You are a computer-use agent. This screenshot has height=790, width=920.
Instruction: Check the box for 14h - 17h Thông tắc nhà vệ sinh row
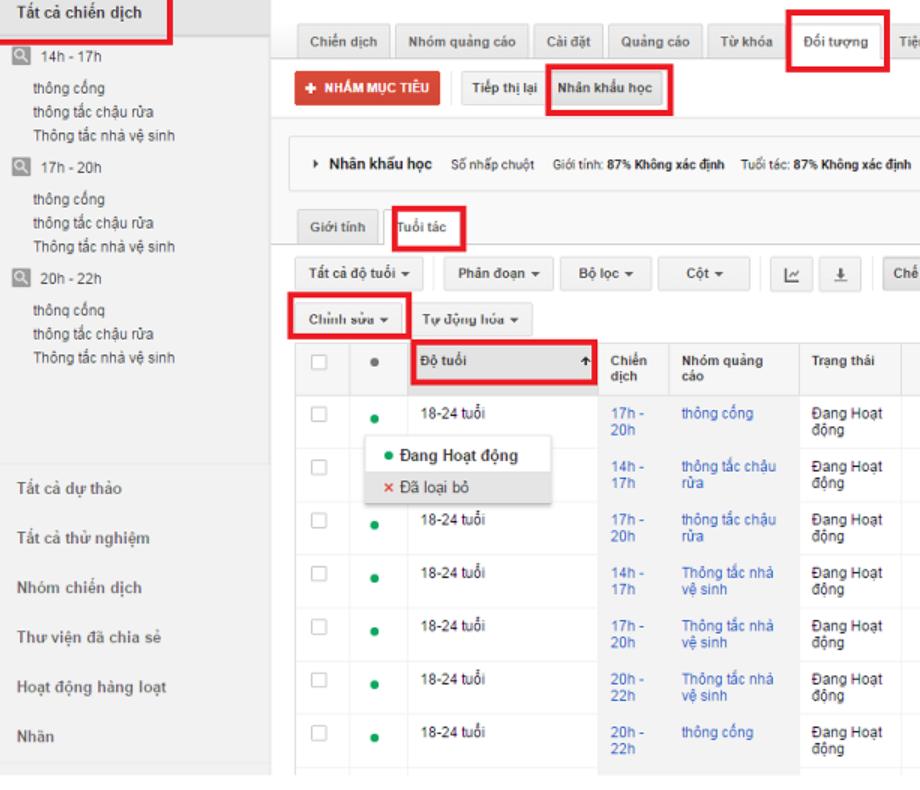point(319,573)
